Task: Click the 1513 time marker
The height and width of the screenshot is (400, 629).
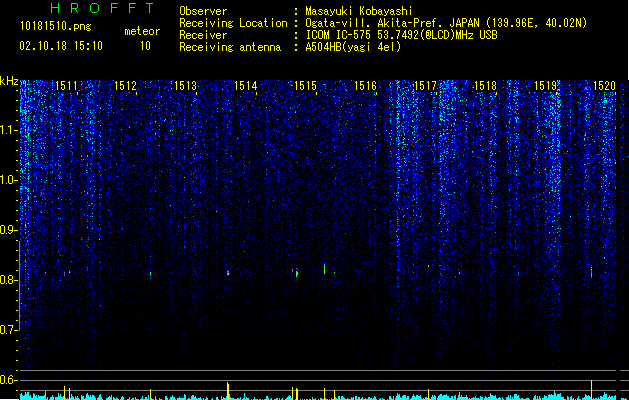Action: click(x=186, y=85)
